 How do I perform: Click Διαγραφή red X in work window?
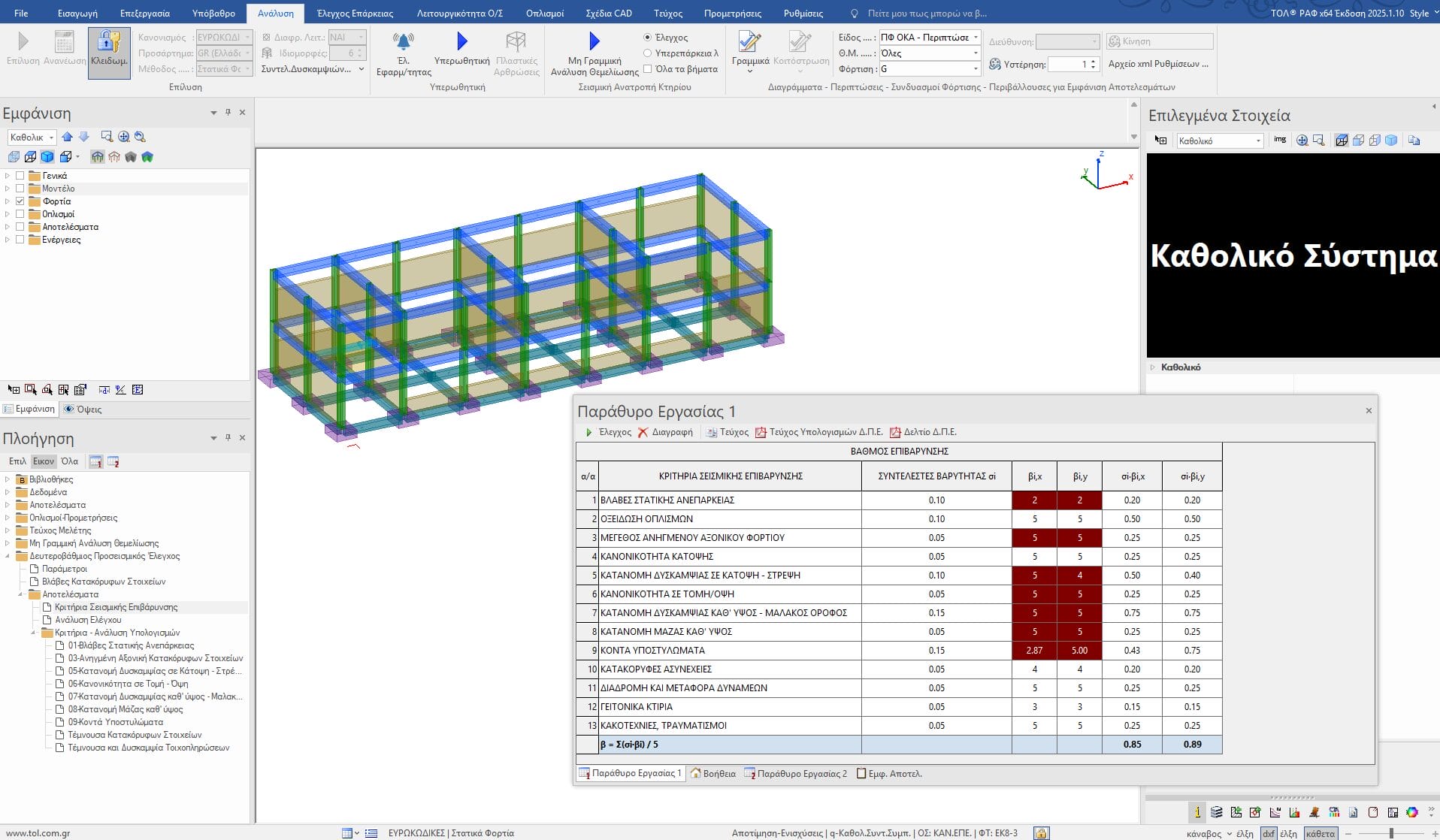[665, 432]
